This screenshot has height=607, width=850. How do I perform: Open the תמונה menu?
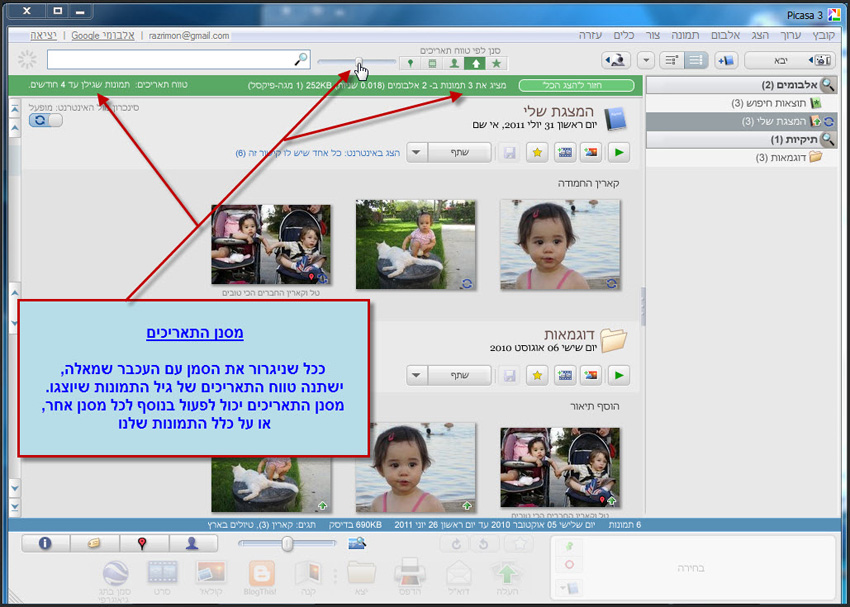click(x=685, y=35)
